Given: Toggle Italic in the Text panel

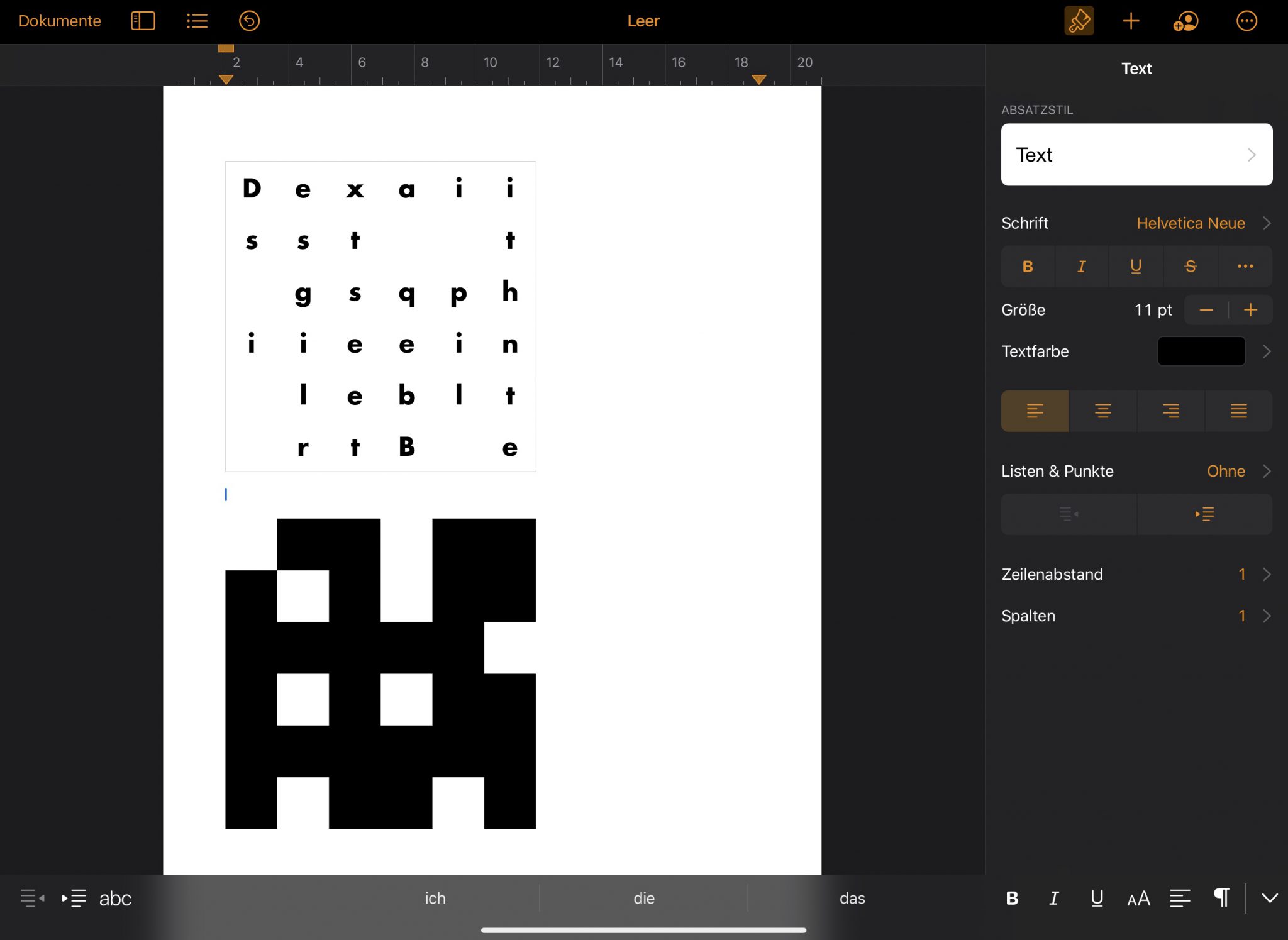Looking at the screenshot, I should click(x=1082, y=267).
